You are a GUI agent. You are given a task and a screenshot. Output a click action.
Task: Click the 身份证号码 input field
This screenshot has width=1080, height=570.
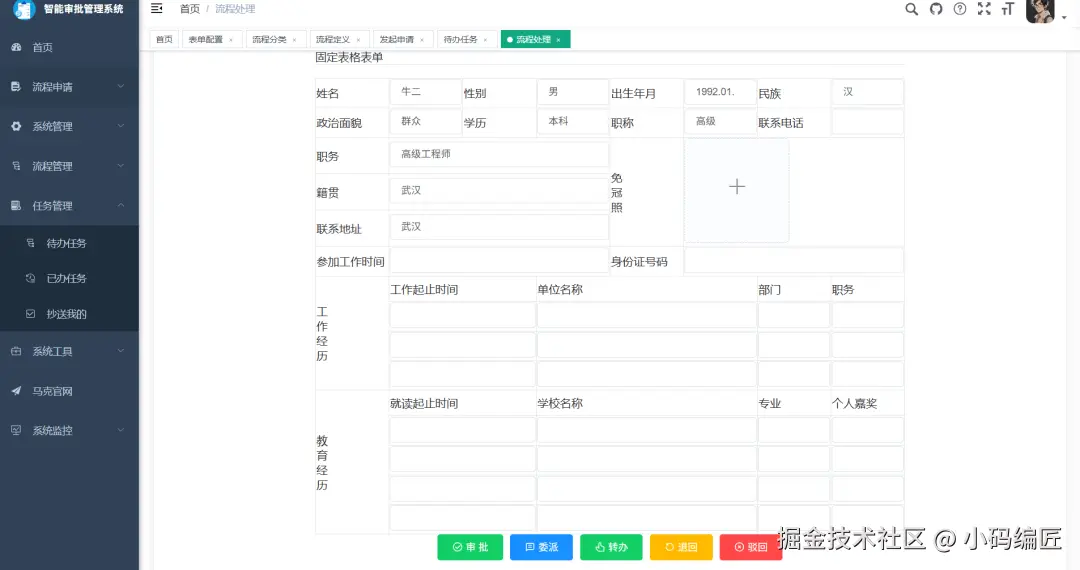click(793, 261)
